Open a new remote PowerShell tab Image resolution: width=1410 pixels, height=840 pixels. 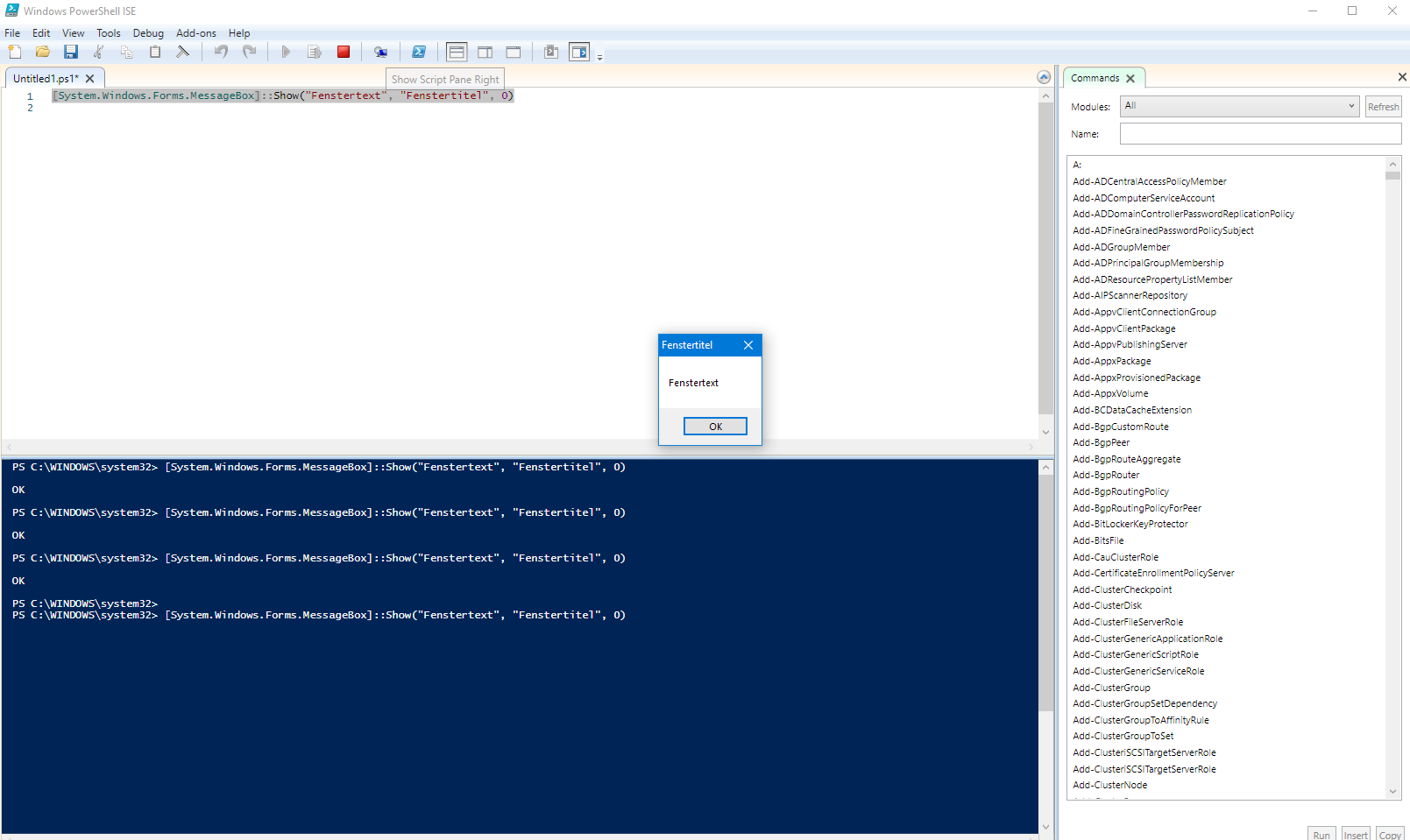coord(380,52)
